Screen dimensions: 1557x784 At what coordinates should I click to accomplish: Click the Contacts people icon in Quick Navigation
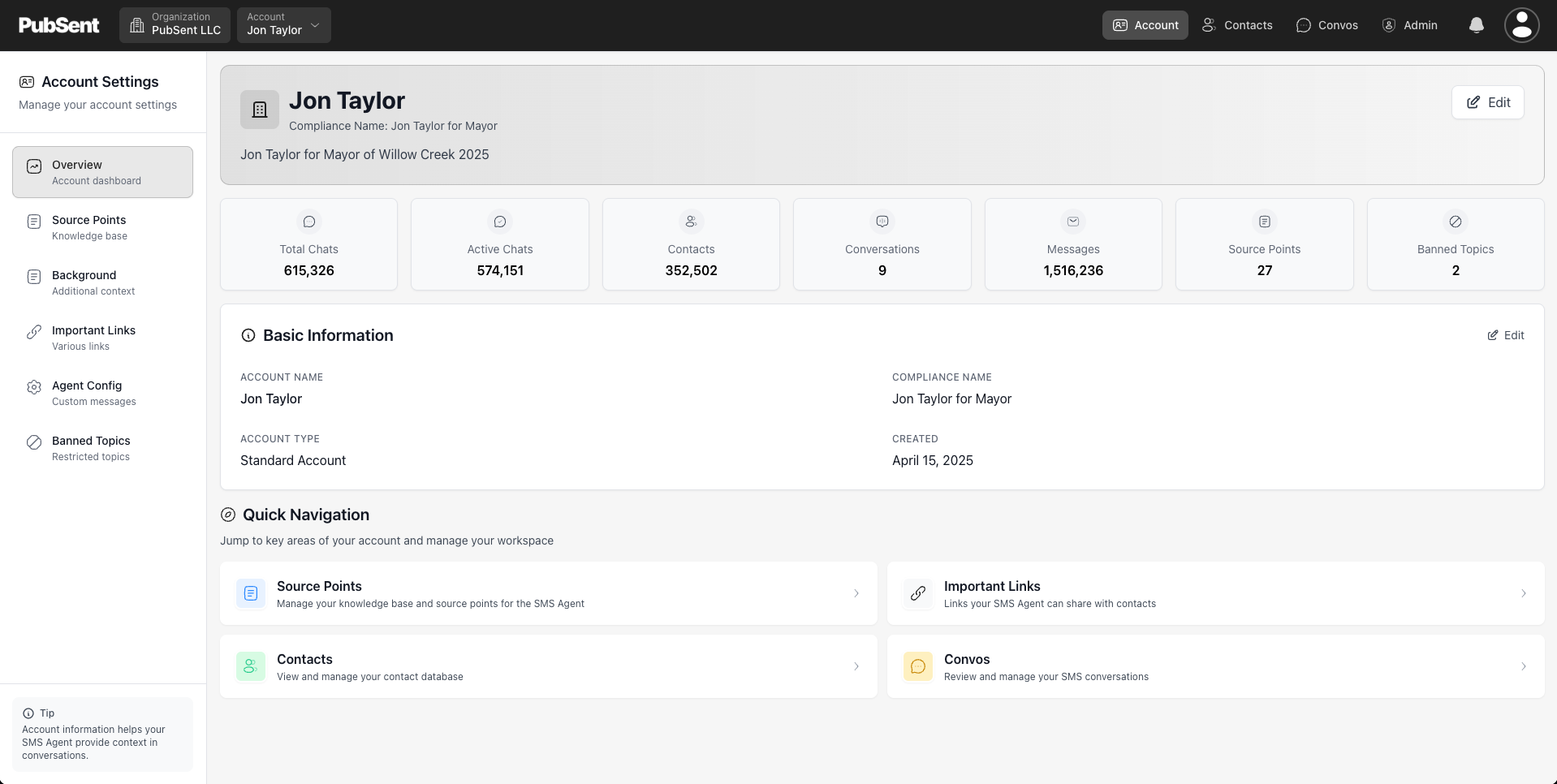pos(250,666)
